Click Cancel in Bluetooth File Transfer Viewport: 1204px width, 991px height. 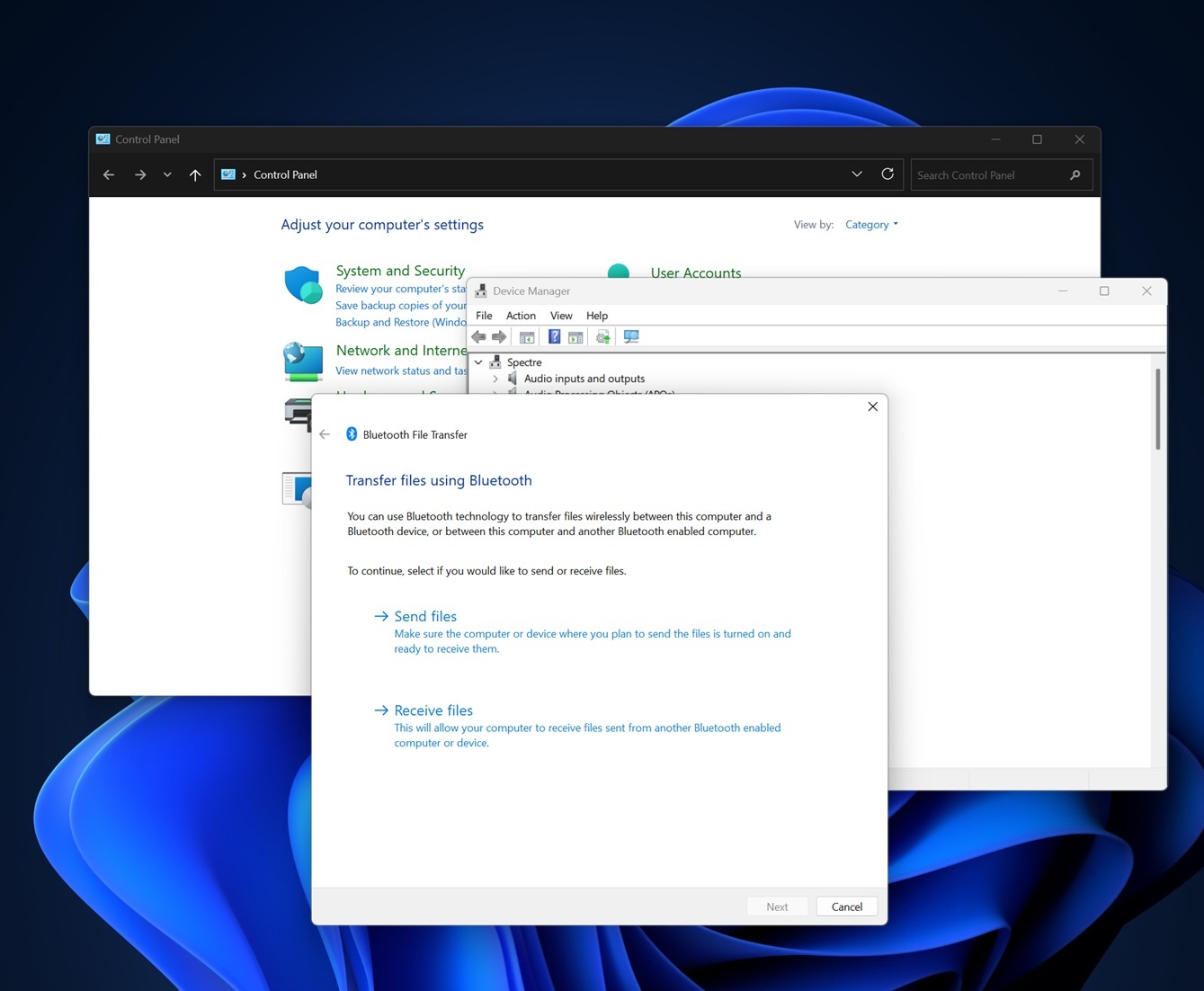845,906
